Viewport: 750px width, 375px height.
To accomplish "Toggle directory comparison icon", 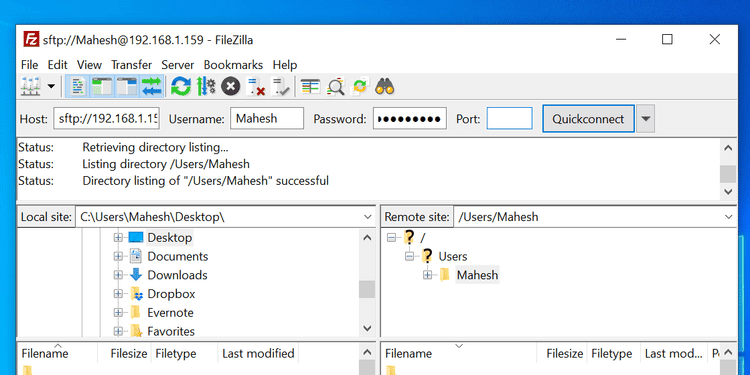I will [335, 87].
